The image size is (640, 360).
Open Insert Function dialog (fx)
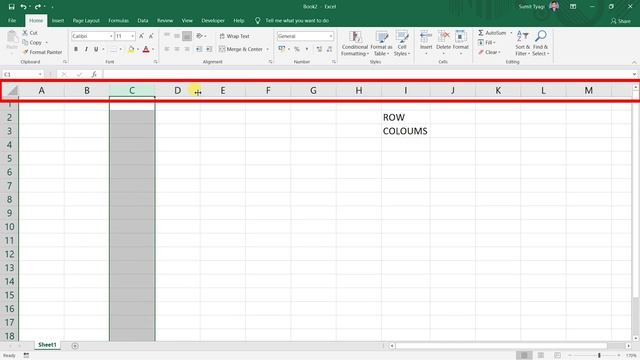[x=94, y=74]
